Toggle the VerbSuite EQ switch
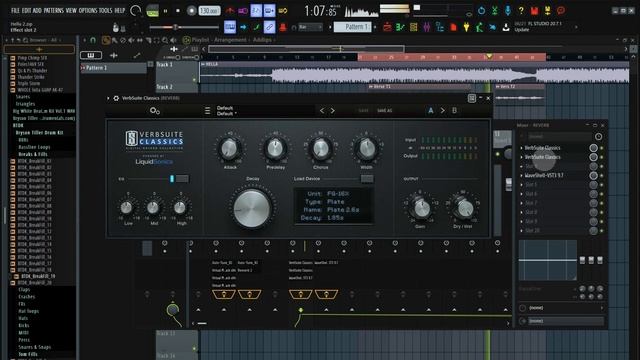The height and width of the screenshot is (360, 640). click(179, 179)
